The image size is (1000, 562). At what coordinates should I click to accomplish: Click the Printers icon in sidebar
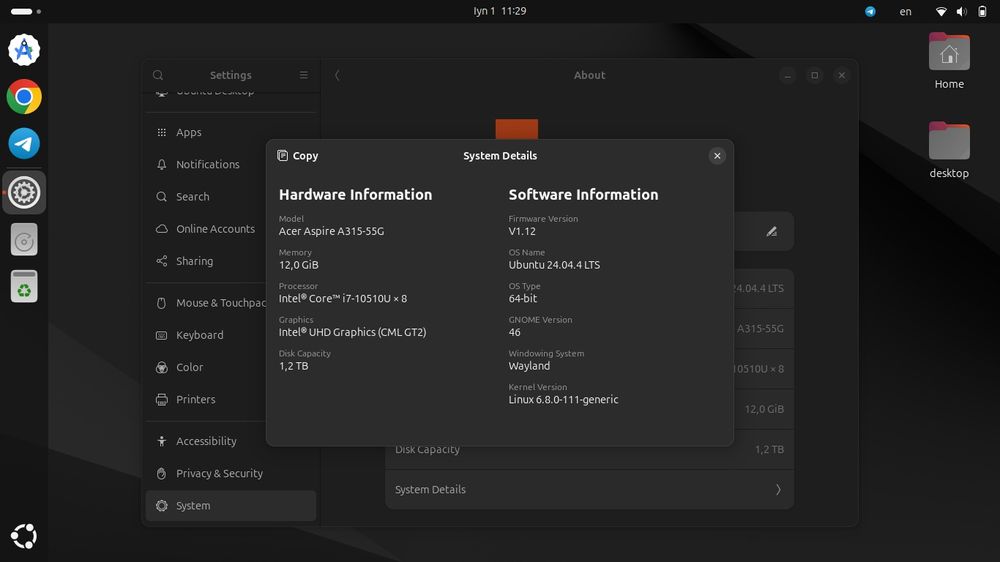pos(161,399)
